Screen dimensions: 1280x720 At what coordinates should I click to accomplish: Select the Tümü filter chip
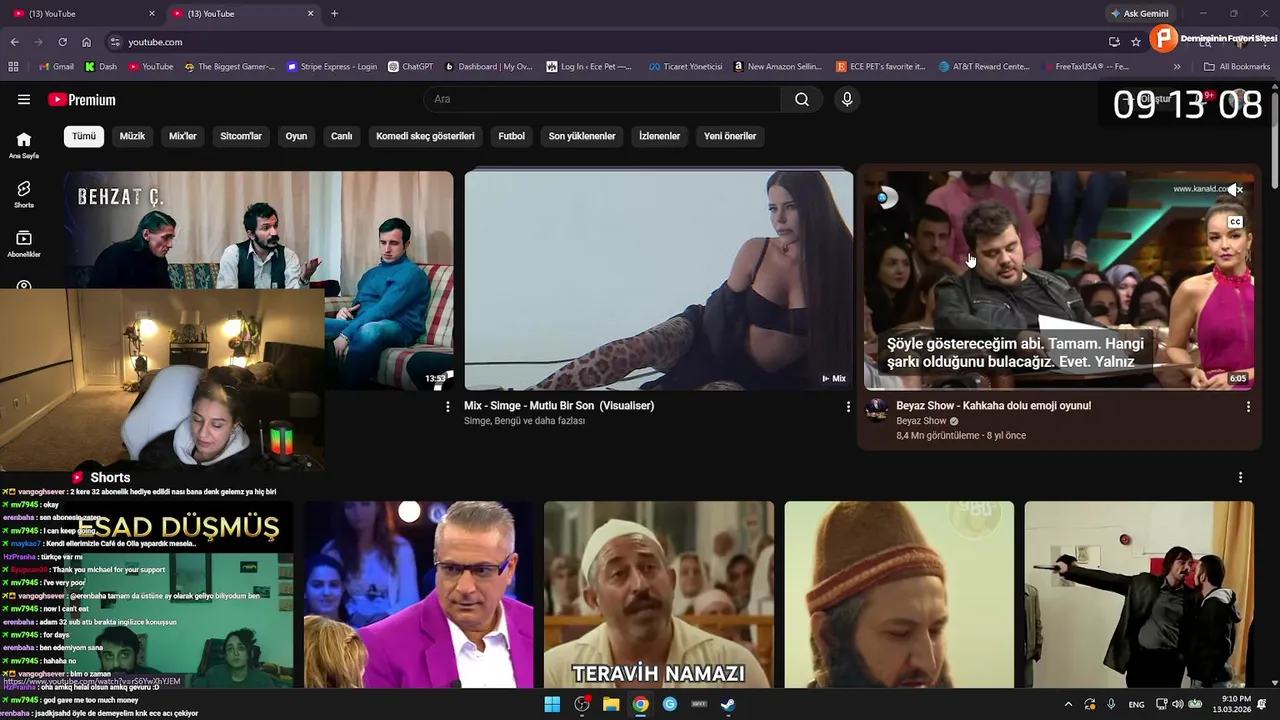84,136
